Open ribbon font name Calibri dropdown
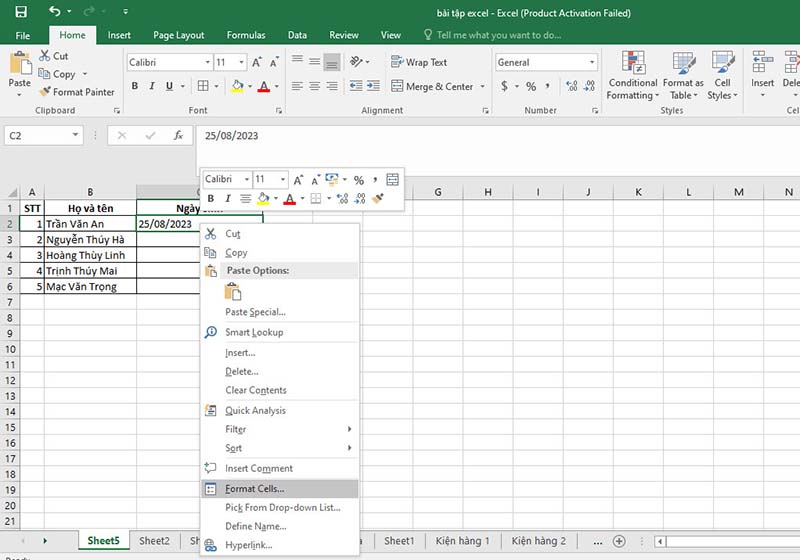 click(x=208, y=62)
